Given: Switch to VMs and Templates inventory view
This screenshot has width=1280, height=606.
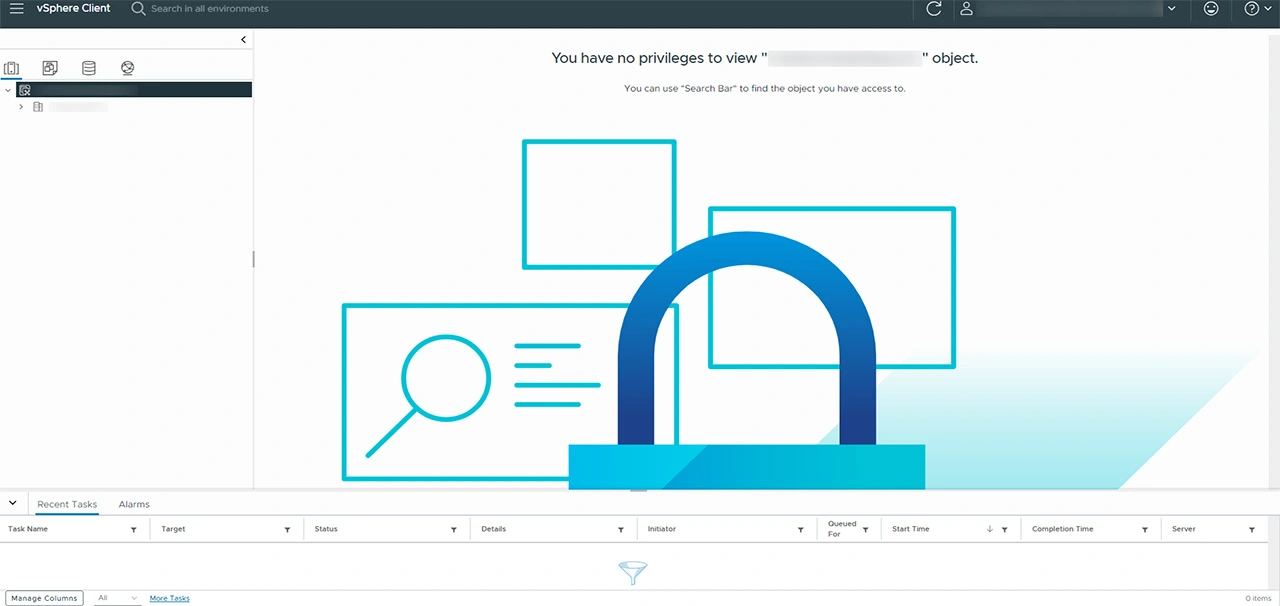Looking at the screenshot, I should (50, 68).
